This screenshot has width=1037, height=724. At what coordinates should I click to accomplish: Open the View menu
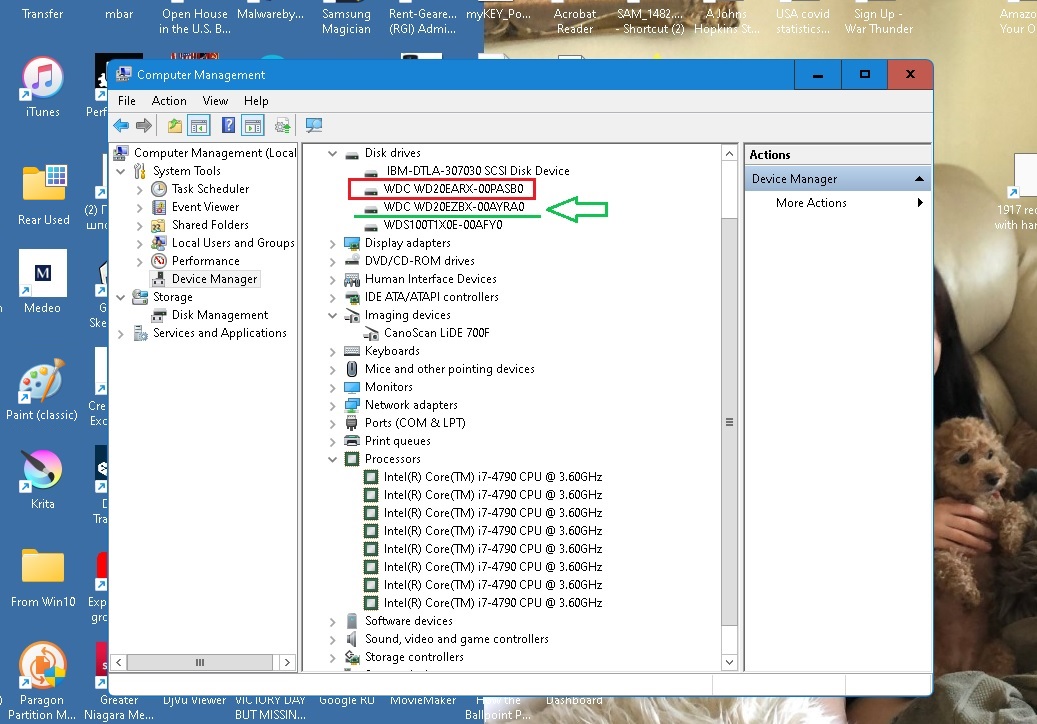215,101
